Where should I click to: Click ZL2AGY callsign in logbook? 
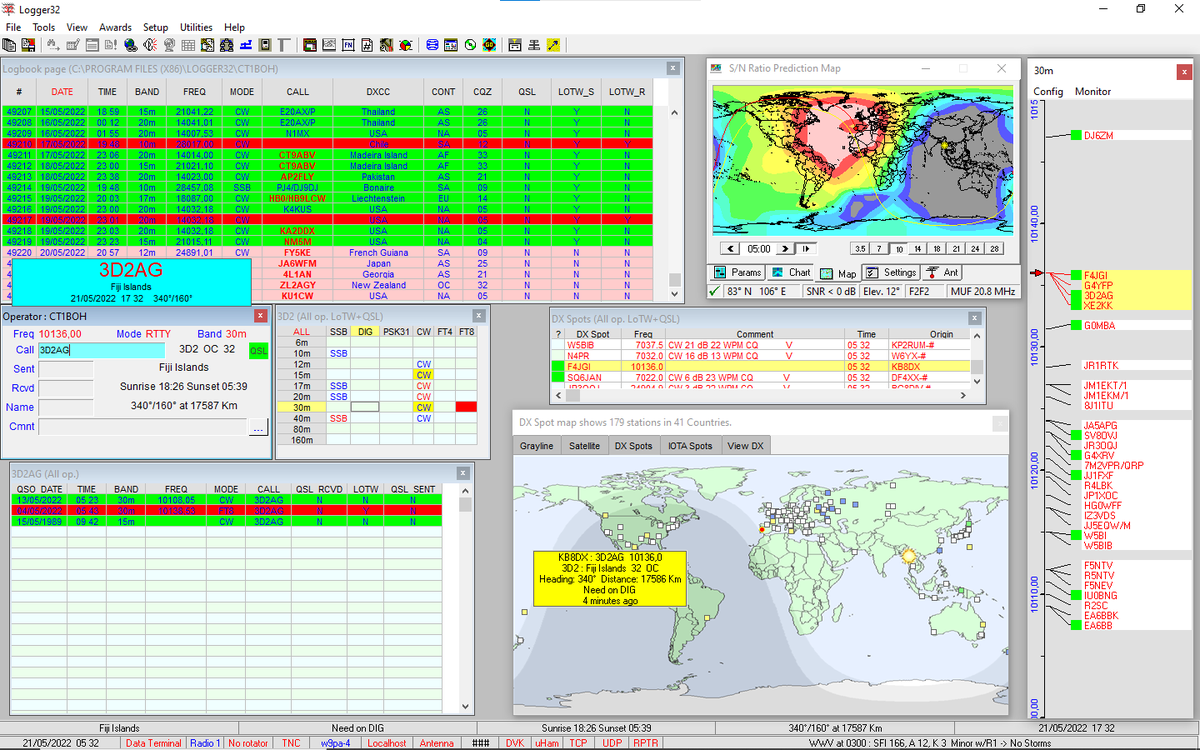click(x=298, y=285)
